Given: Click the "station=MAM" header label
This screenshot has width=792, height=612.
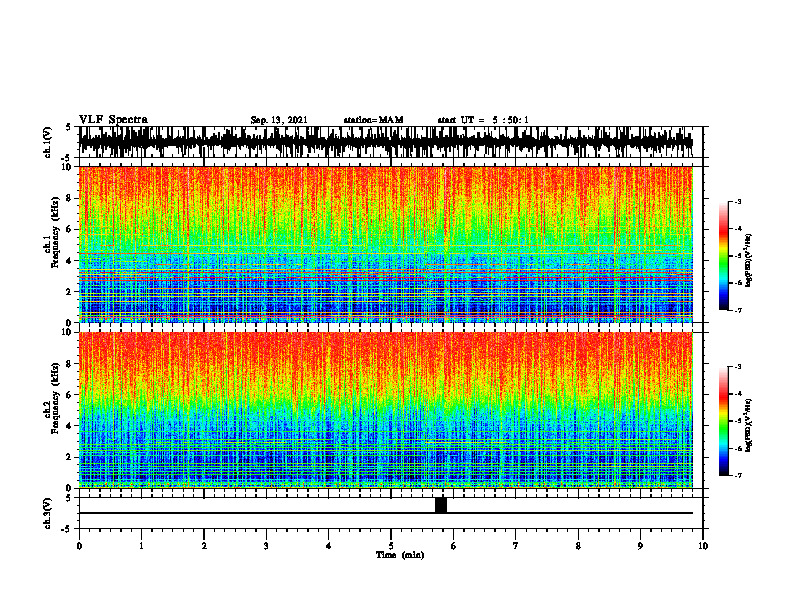Looking at the screenshot, I should [x=373, y=120].
